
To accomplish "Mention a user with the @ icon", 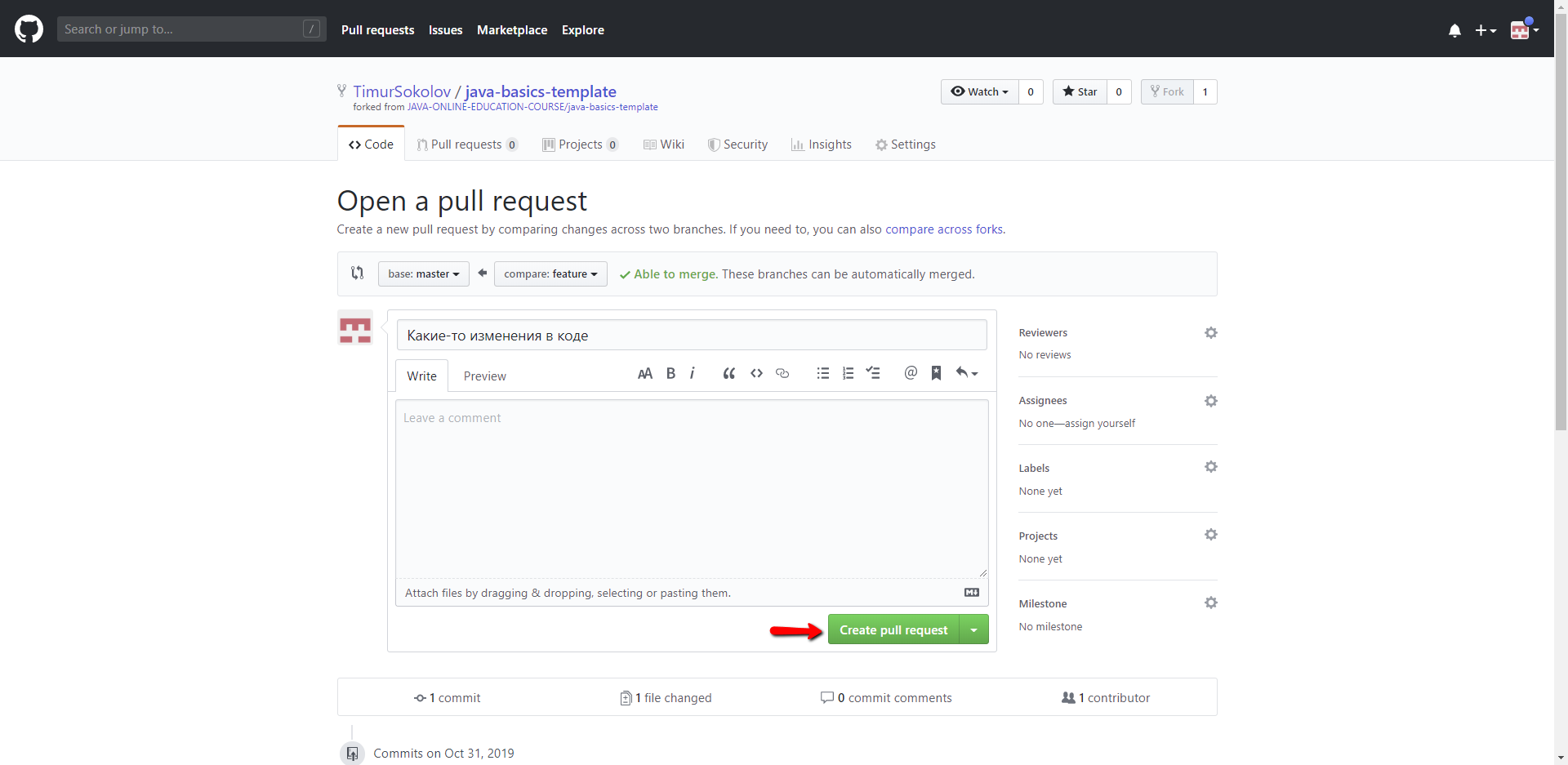I will coord(911,373).
